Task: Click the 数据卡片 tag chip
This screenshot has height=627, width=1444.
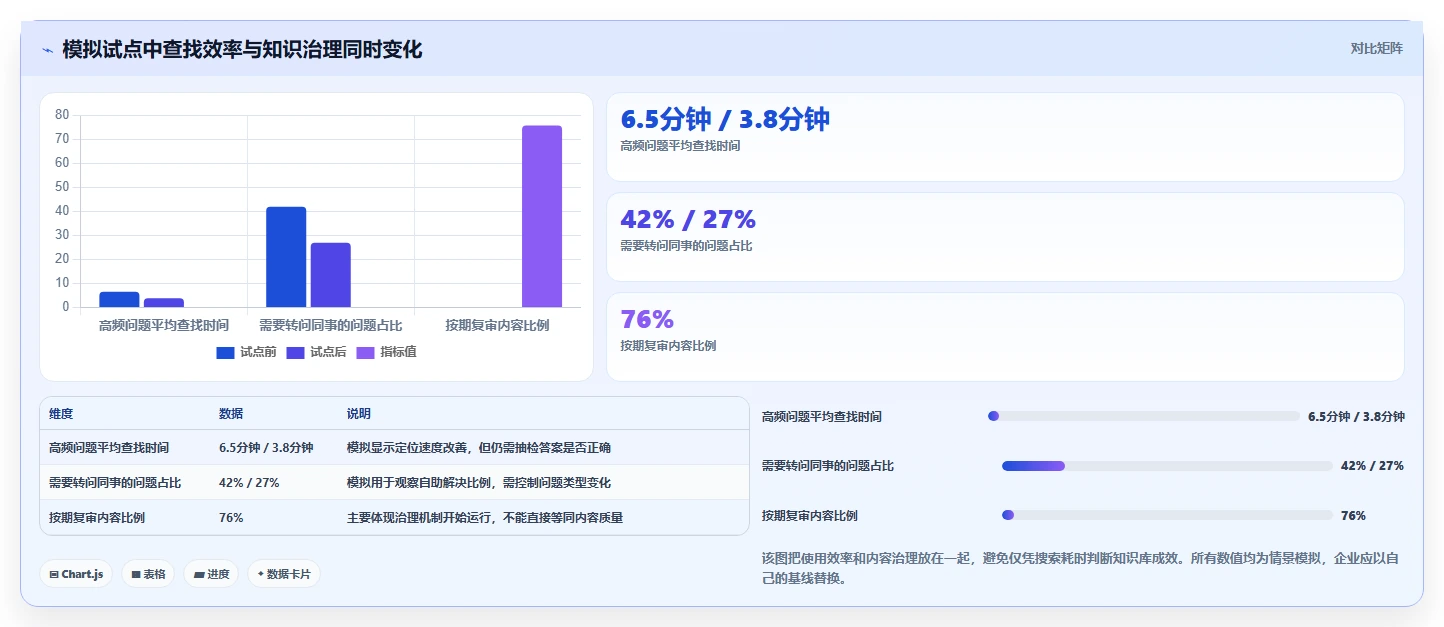Action: tap(284, 574)
